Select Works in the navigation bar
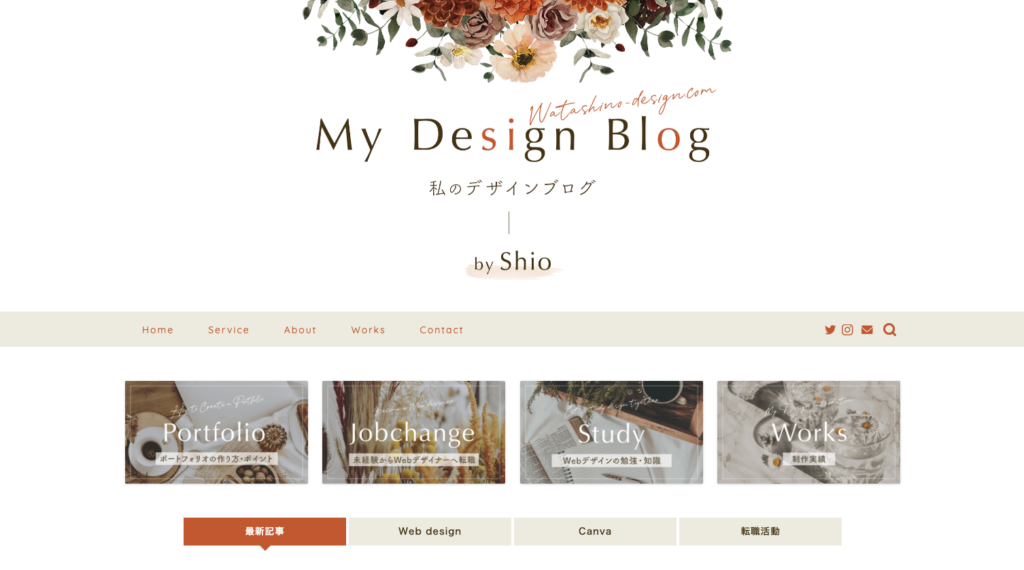1024x570 pixels. tap(368, 330)
